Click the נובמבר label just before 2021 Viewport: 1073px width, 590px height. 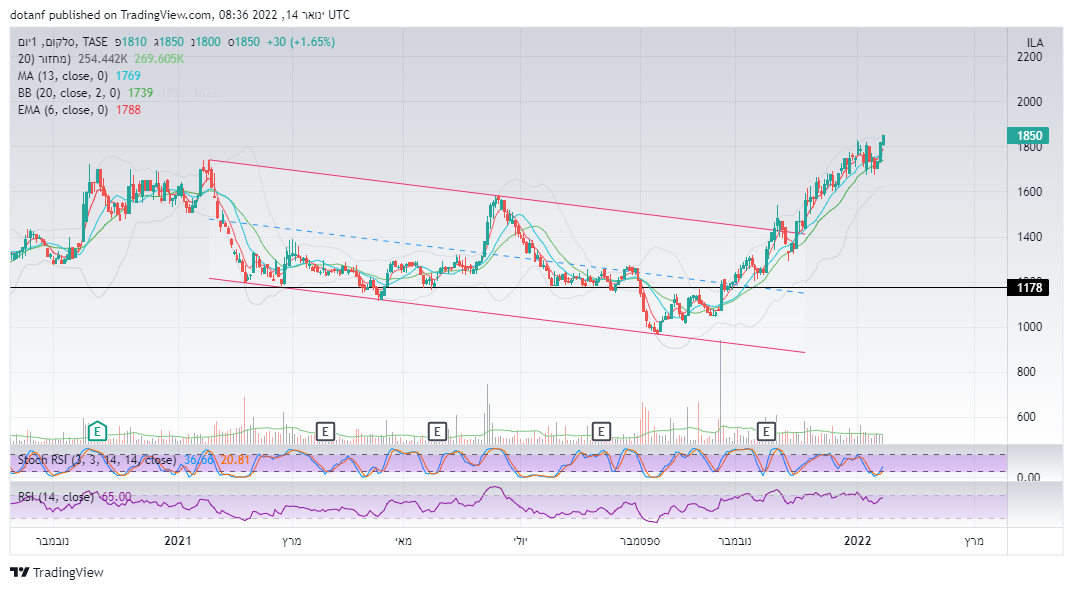point(52,541)
